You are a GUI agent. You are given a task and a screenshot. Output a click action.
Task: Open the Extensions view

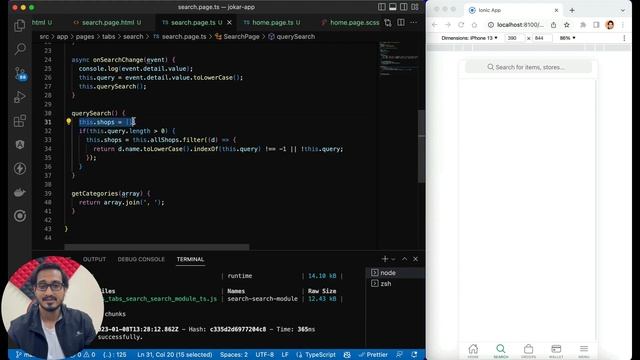(x=20, y=121)
